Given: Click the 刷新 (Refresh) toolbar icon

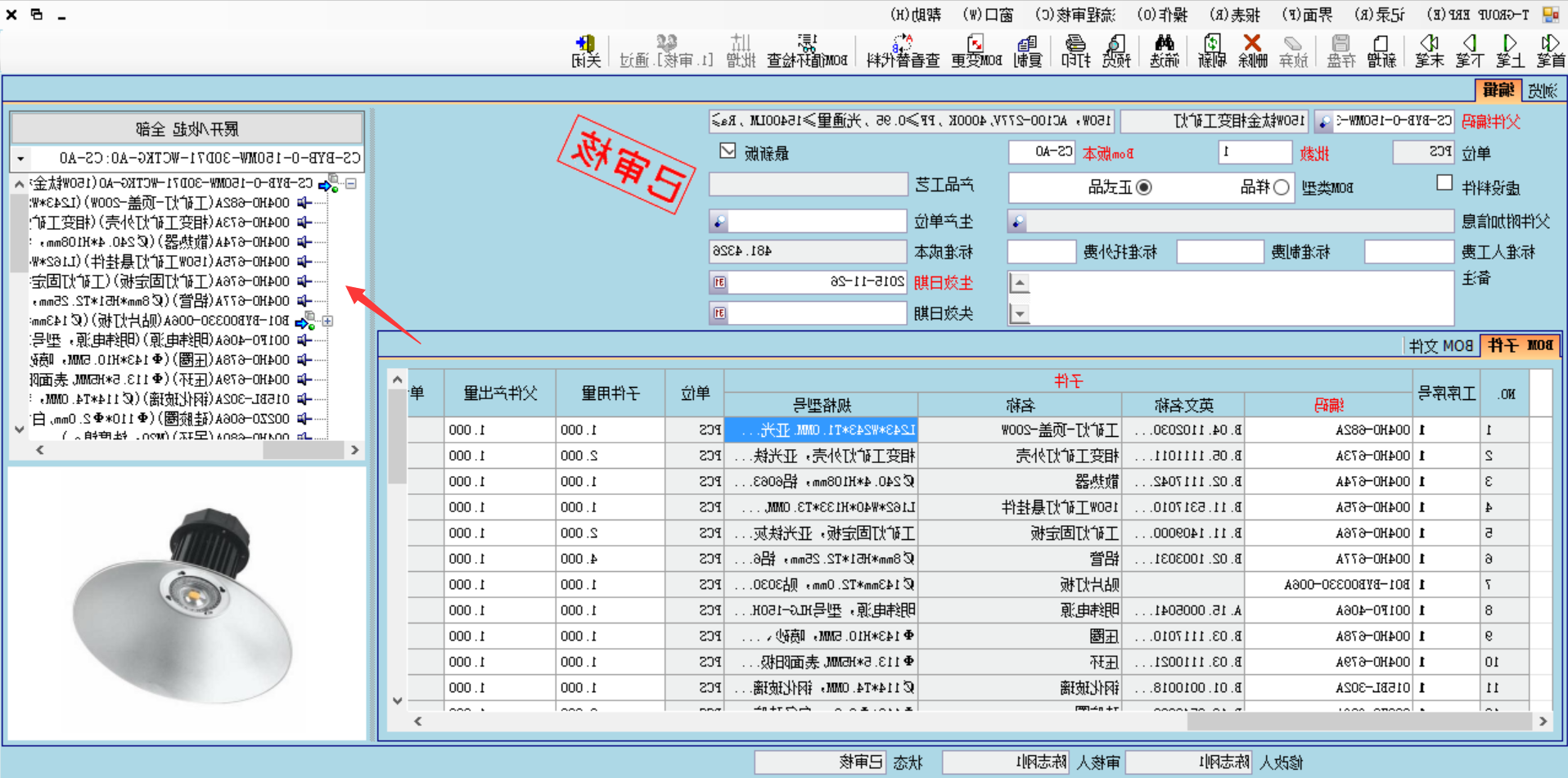Looking at the screenshot, I should [x=1211, y=51].
